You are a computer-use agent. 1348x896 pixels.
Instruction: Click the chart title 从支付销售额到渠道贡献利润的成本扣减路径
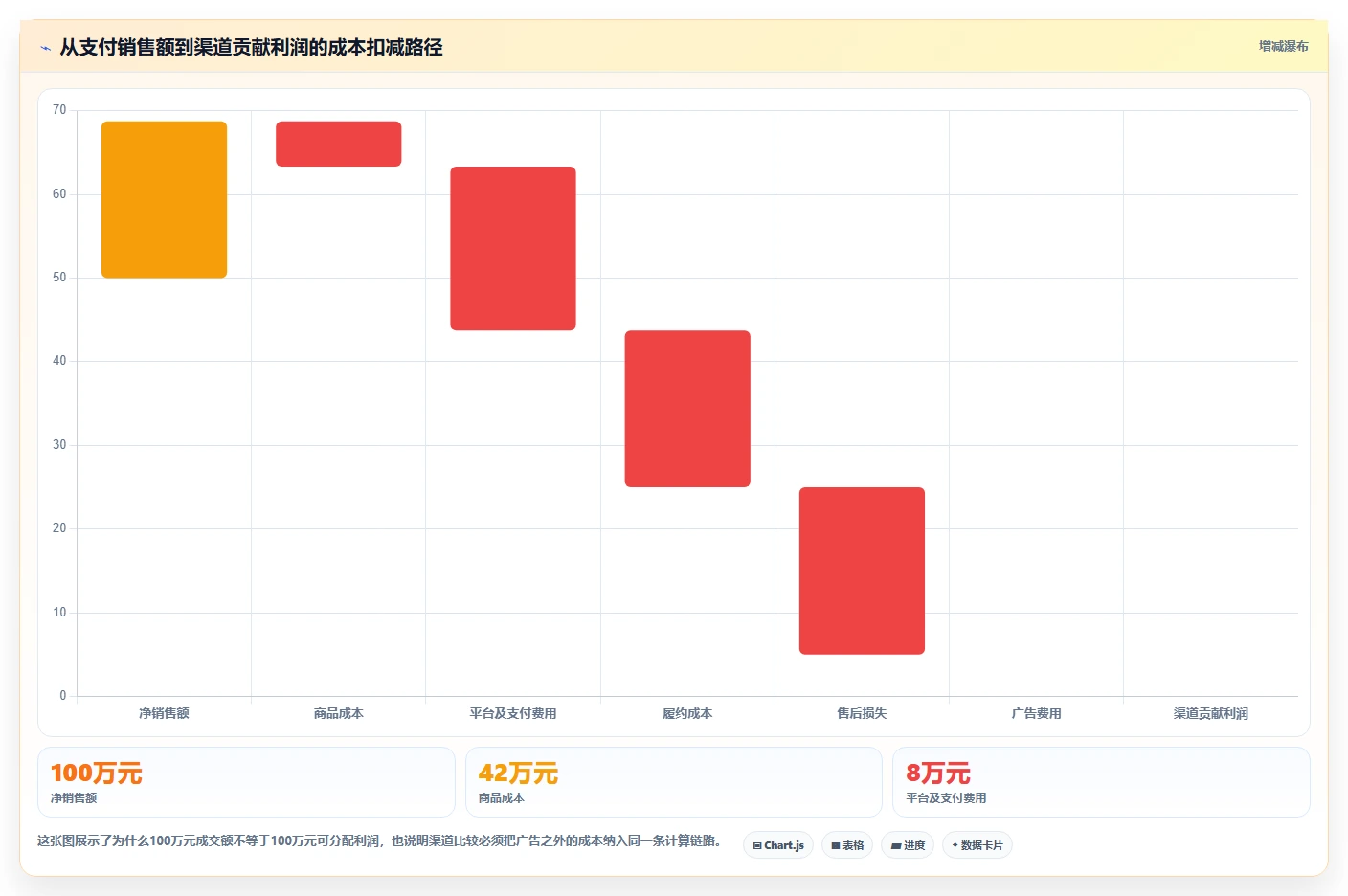click(x=251, y=48)
